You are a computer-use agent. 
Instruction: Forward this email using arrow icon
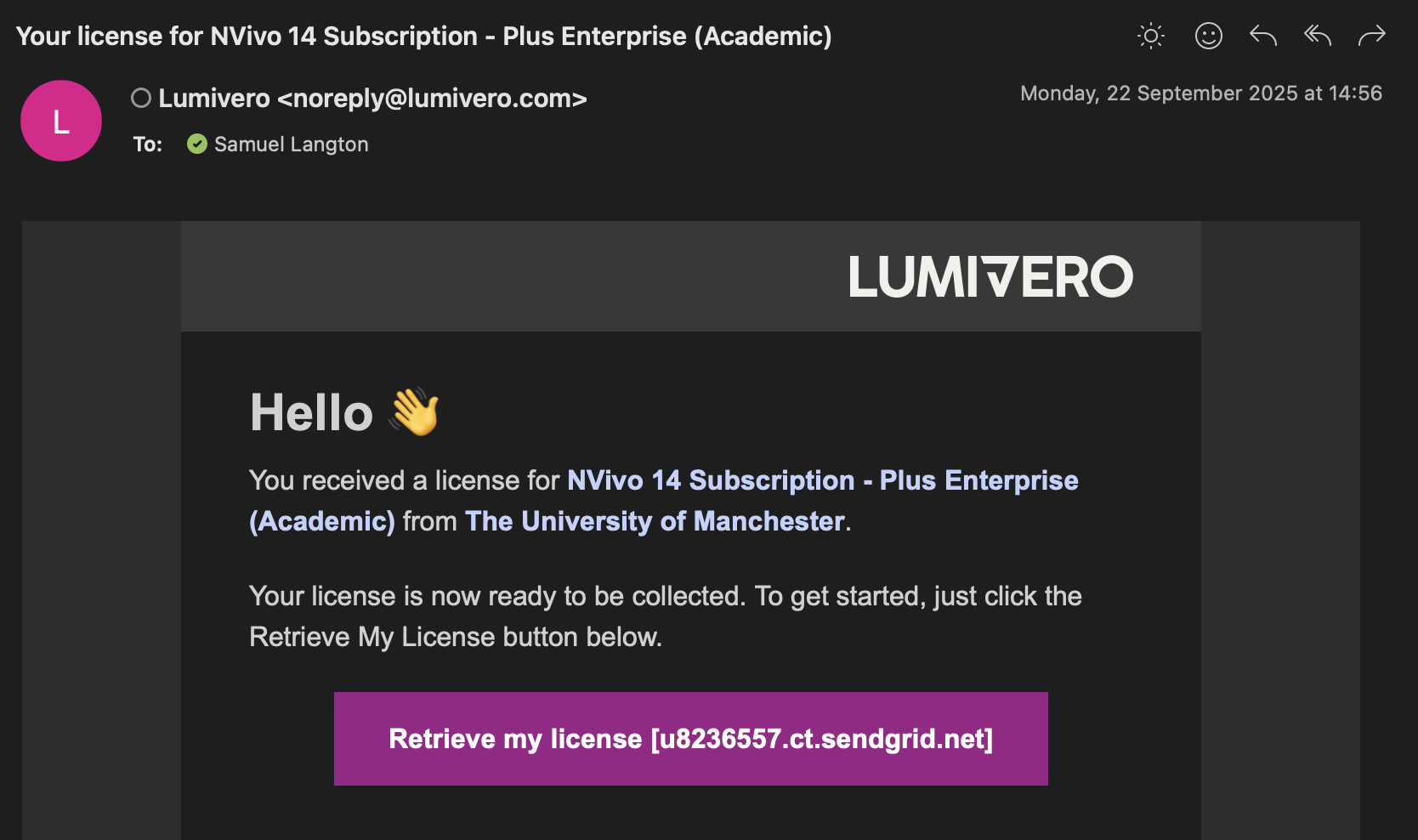pyautogui.click(x=1372, y=36)
